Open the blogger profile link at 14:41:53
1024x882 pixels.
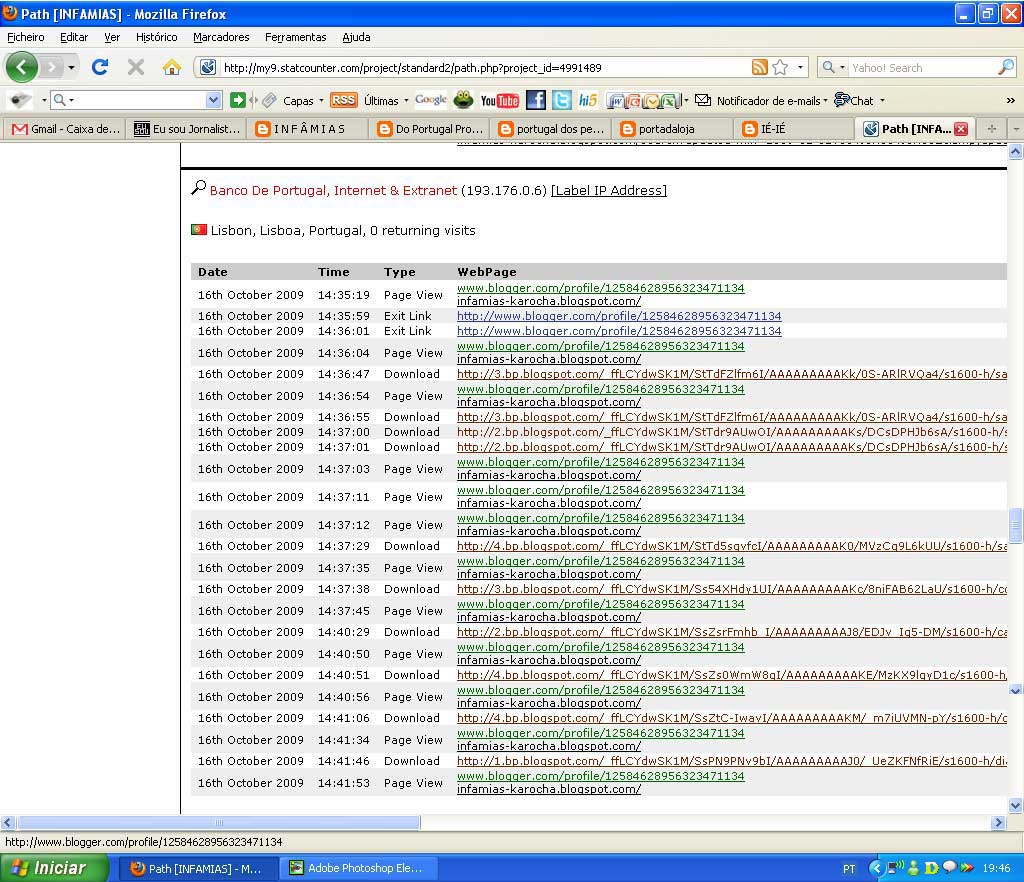(600, 776)
